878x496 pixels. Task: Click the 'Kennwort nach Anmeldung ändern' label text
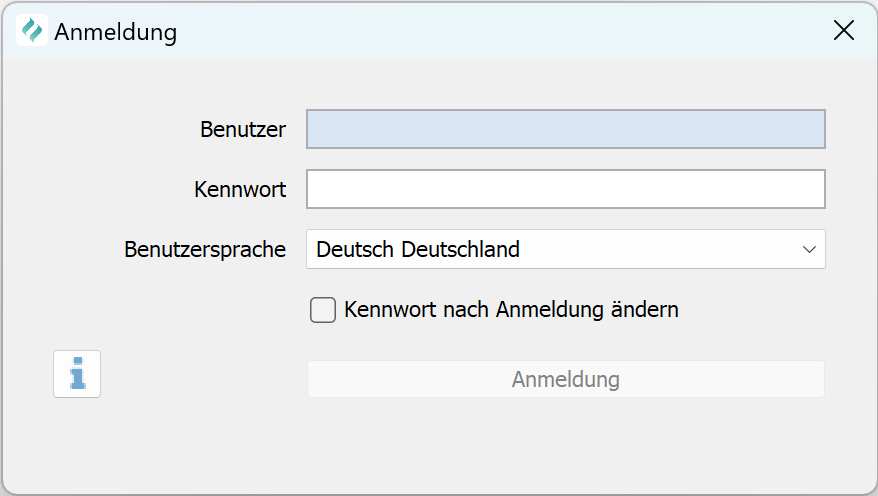point(511,310)
